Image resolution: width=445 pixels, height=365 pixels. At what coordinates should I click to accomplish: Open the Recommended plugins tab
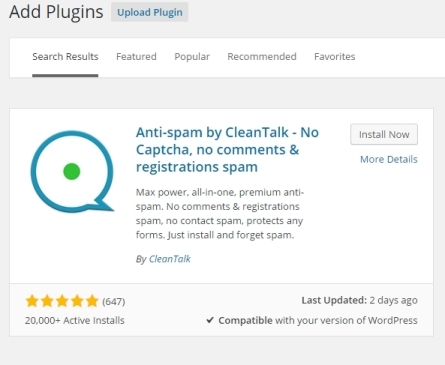(262, 57)
